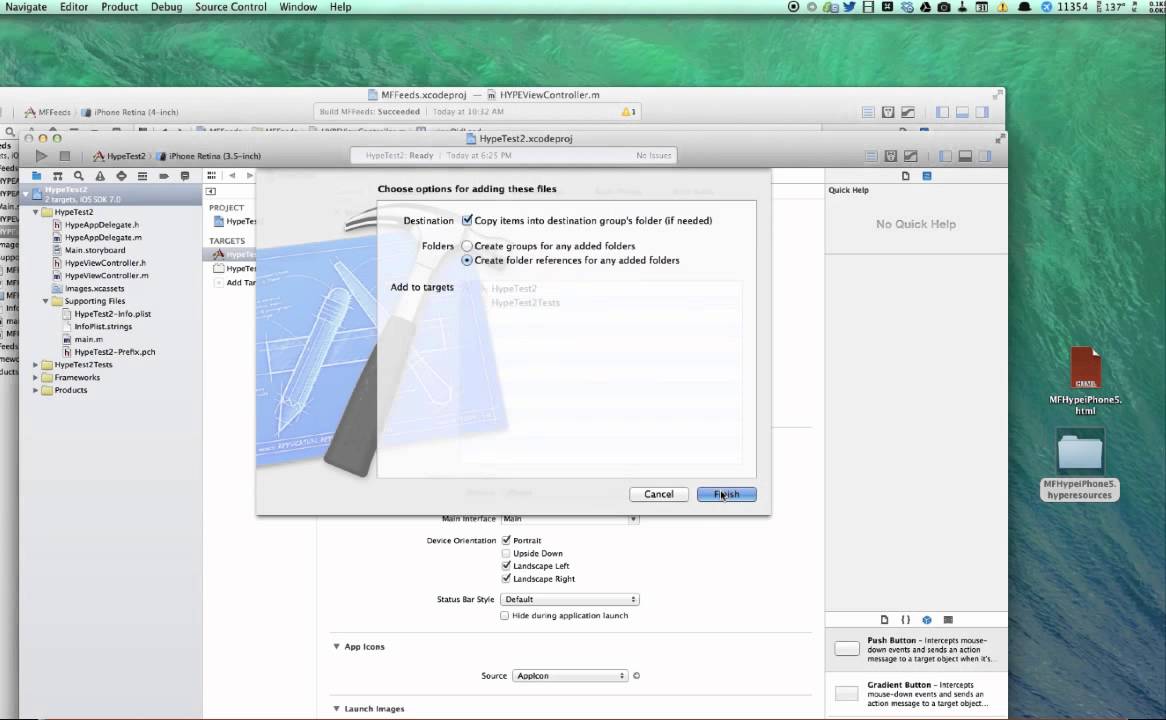Show the File inspector
The image size is (1166, 720).
(906, 176)
